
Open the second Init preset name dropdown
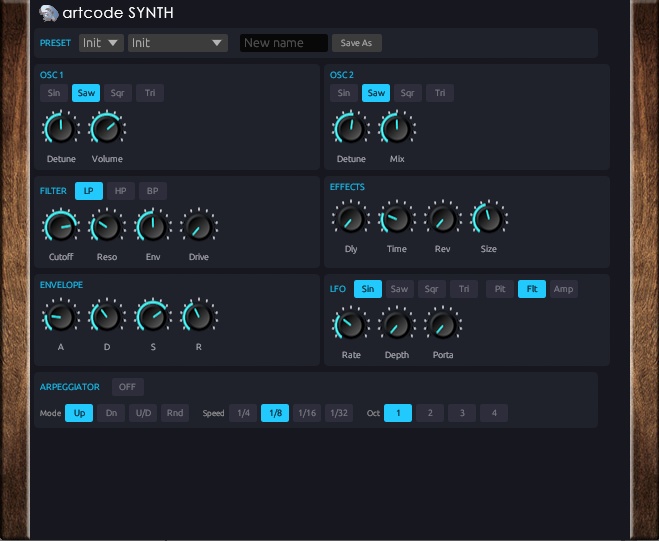(x=178, y=43)
